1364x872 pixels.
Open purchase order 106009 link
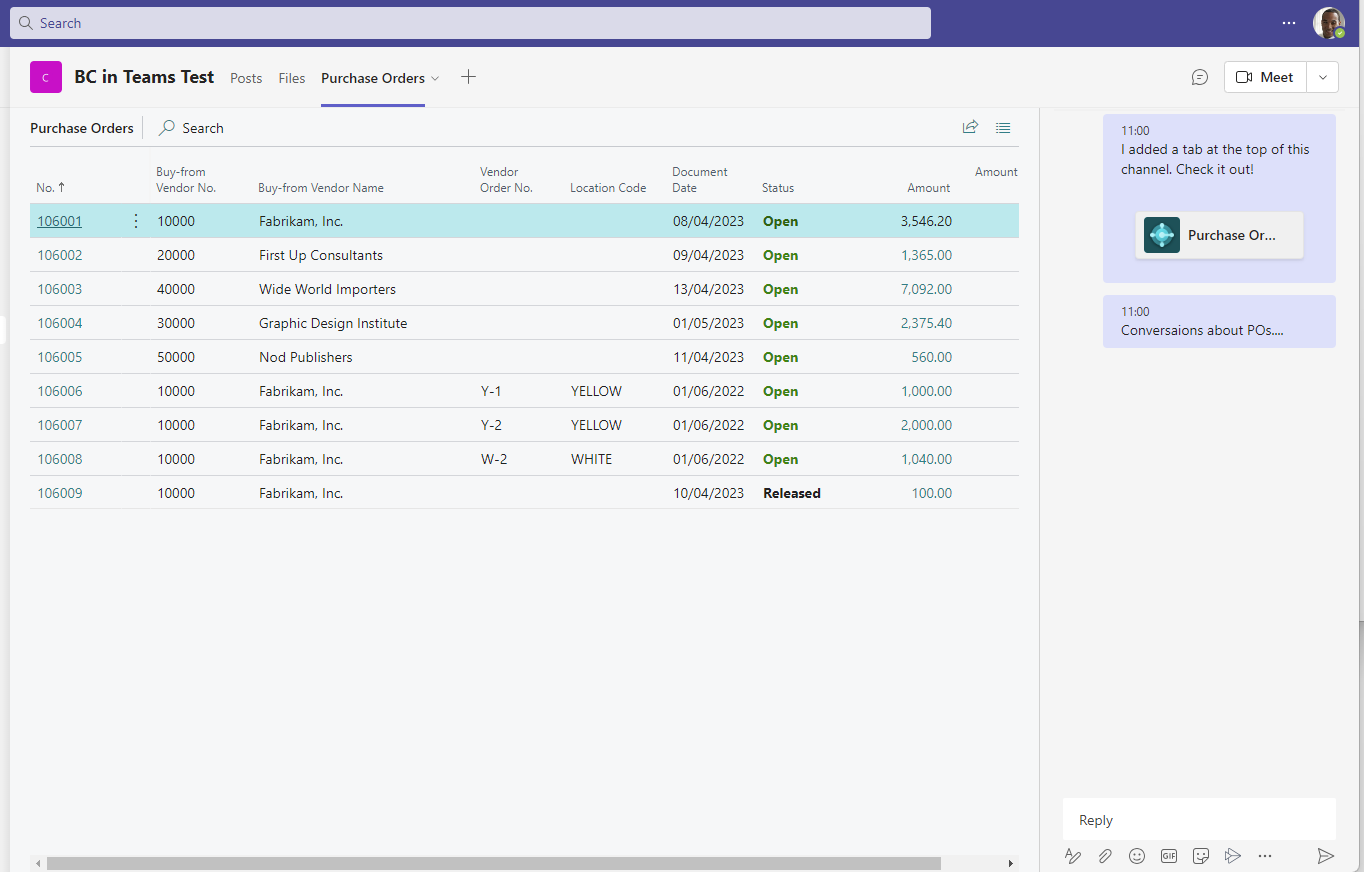(x=60, y=493)
